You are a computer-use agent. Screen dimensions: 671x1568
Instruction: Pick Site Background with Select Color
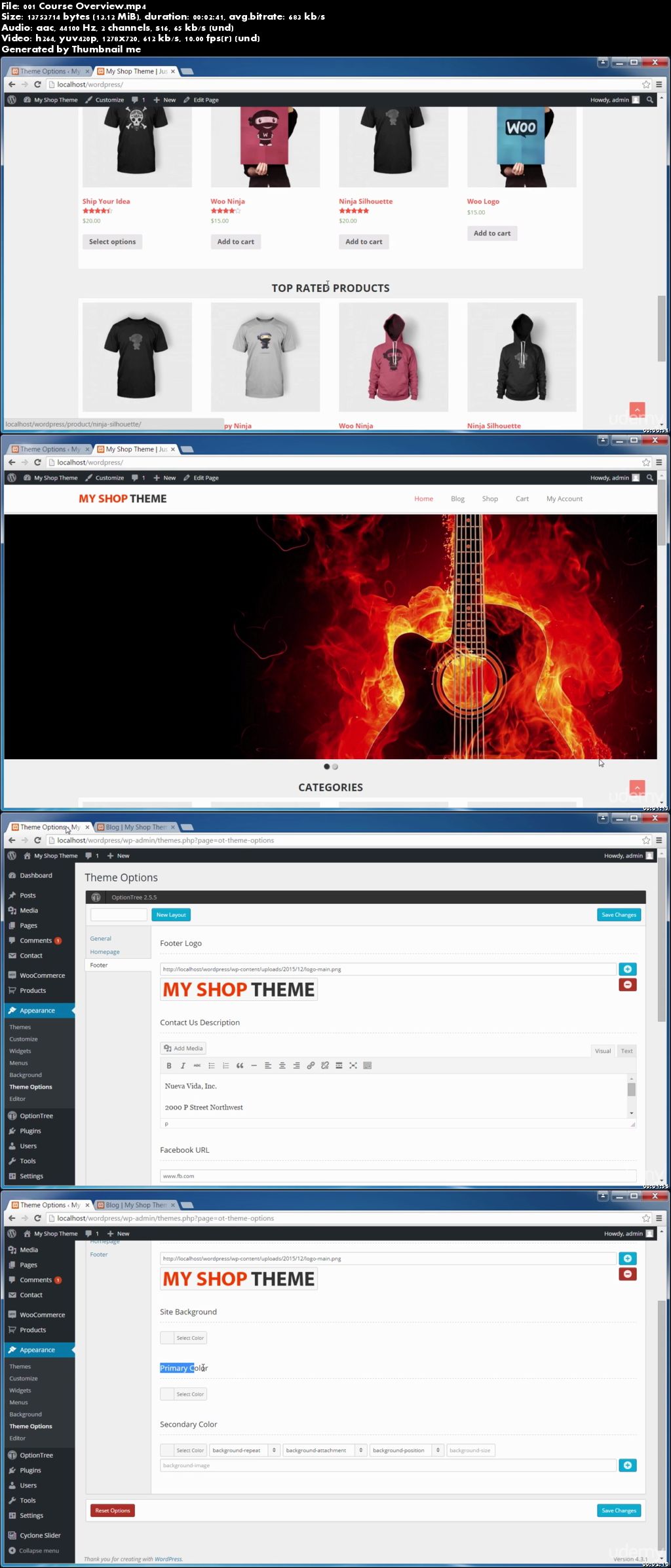tap(183, 1337)
